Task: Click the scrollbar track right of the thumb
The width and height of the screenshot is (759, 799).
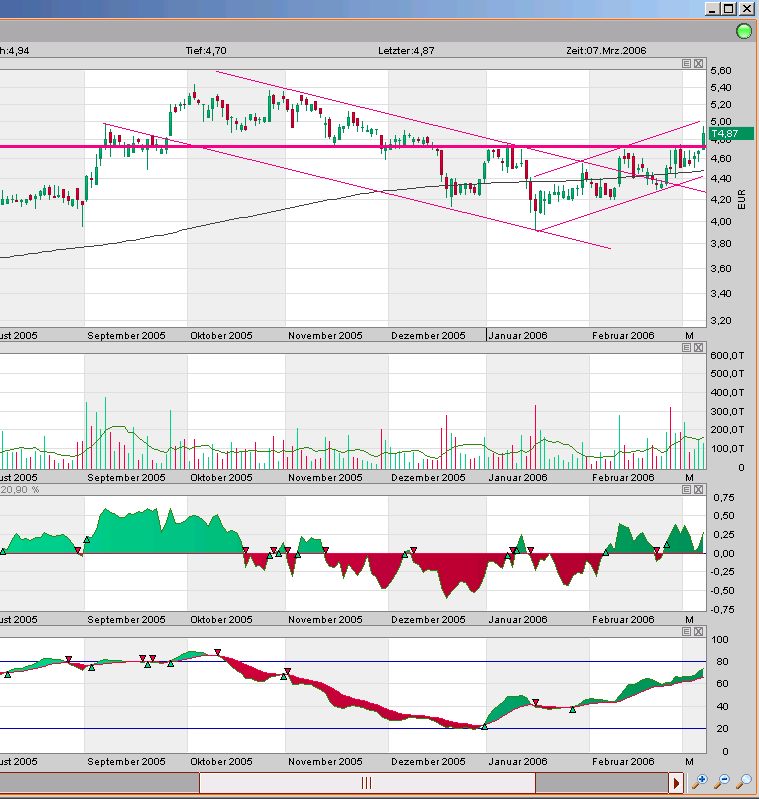Action: click(x=602, y=783)
